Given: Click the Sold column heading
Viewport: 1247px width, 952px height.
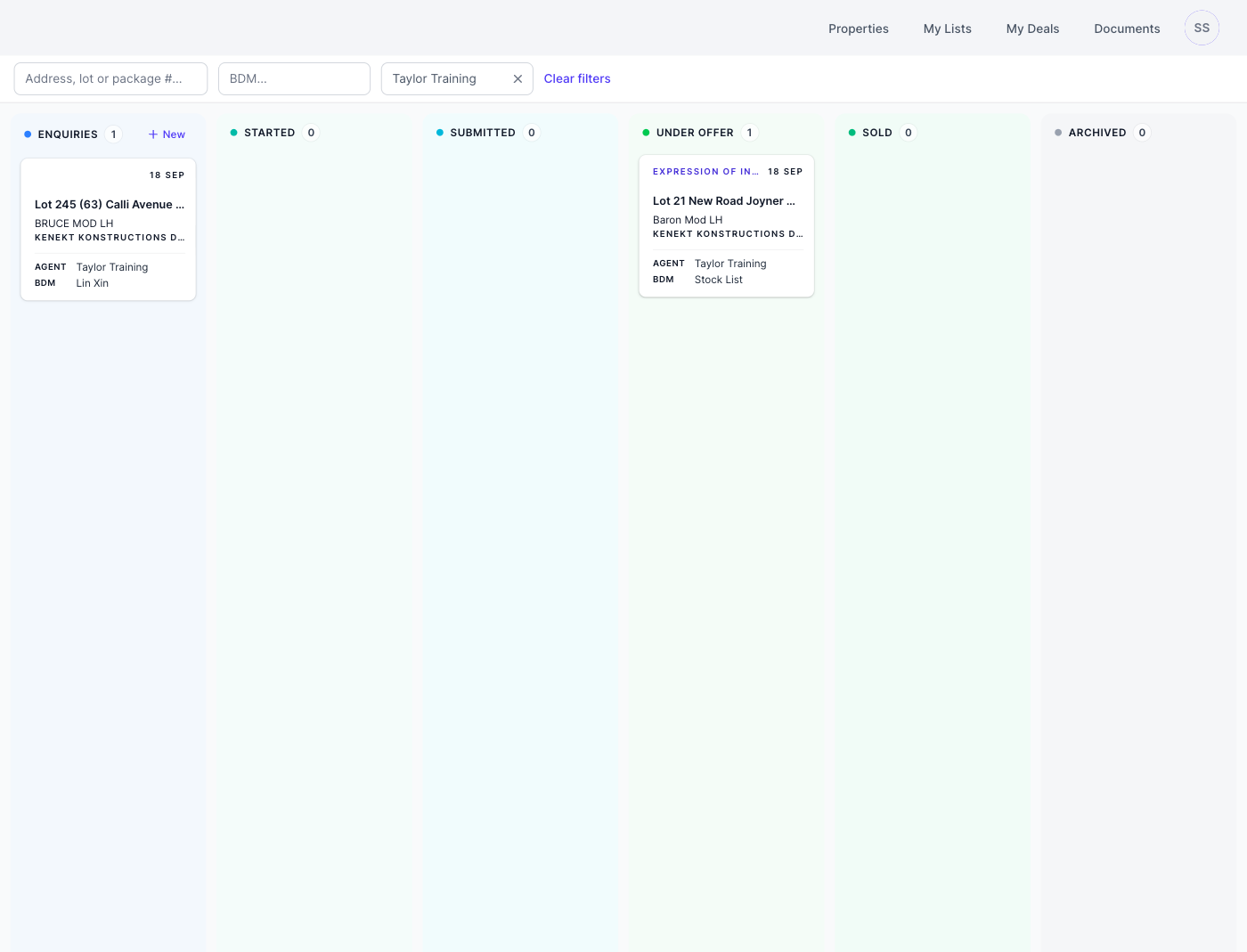Looking at the screenshot, I should click(x=877, y=133).
